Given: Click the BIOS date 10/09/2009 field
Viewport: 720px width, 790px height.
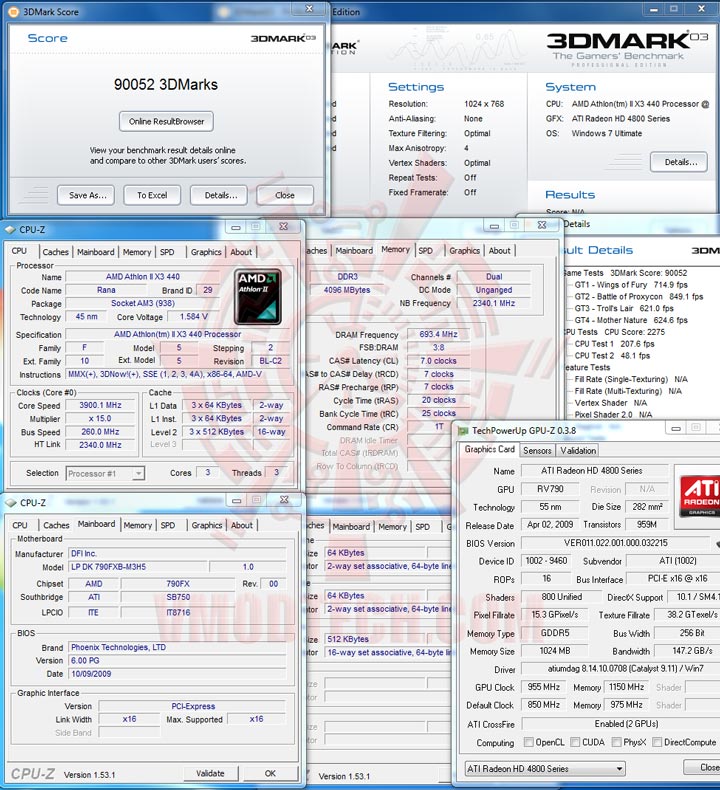Looking at the screenshot, I should 177,674.
